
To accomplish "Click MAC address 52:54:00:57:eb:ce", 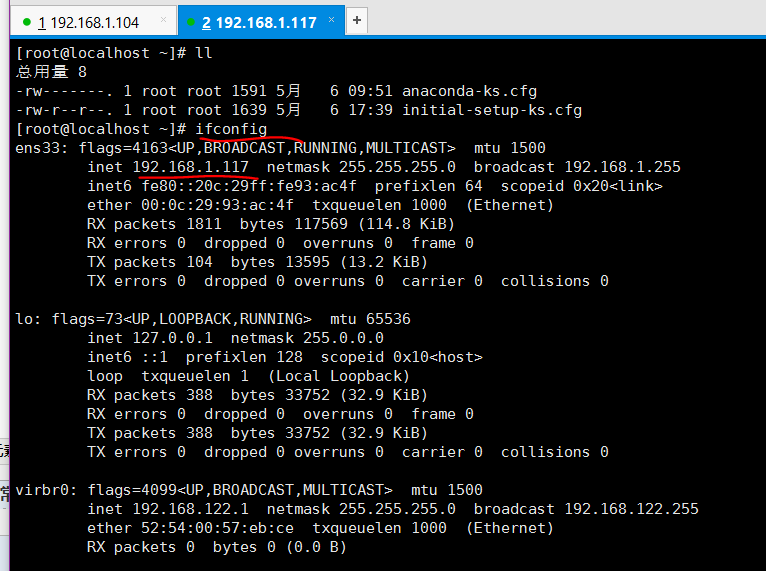I will click(217, 528).
